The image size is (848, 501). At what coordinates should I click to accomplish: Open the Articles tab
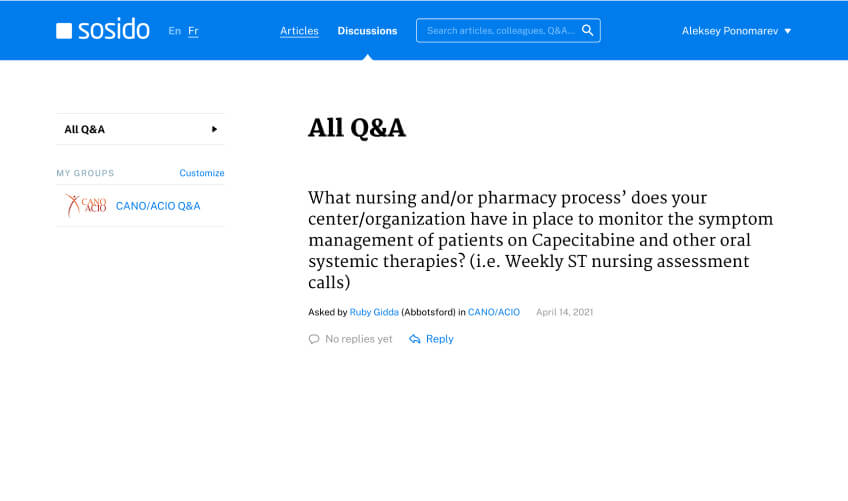299,31
